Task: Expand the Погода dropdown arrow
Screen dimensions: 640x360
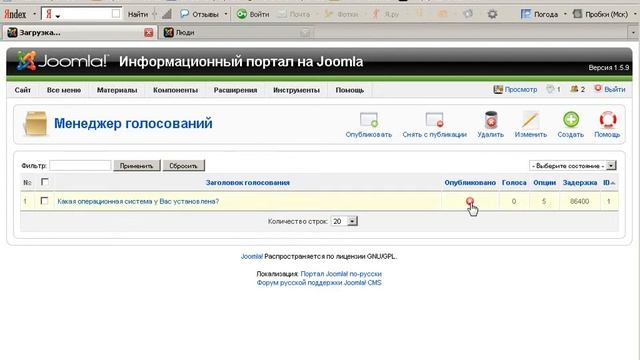Action: pyautogui.click(x=565, y=14)
